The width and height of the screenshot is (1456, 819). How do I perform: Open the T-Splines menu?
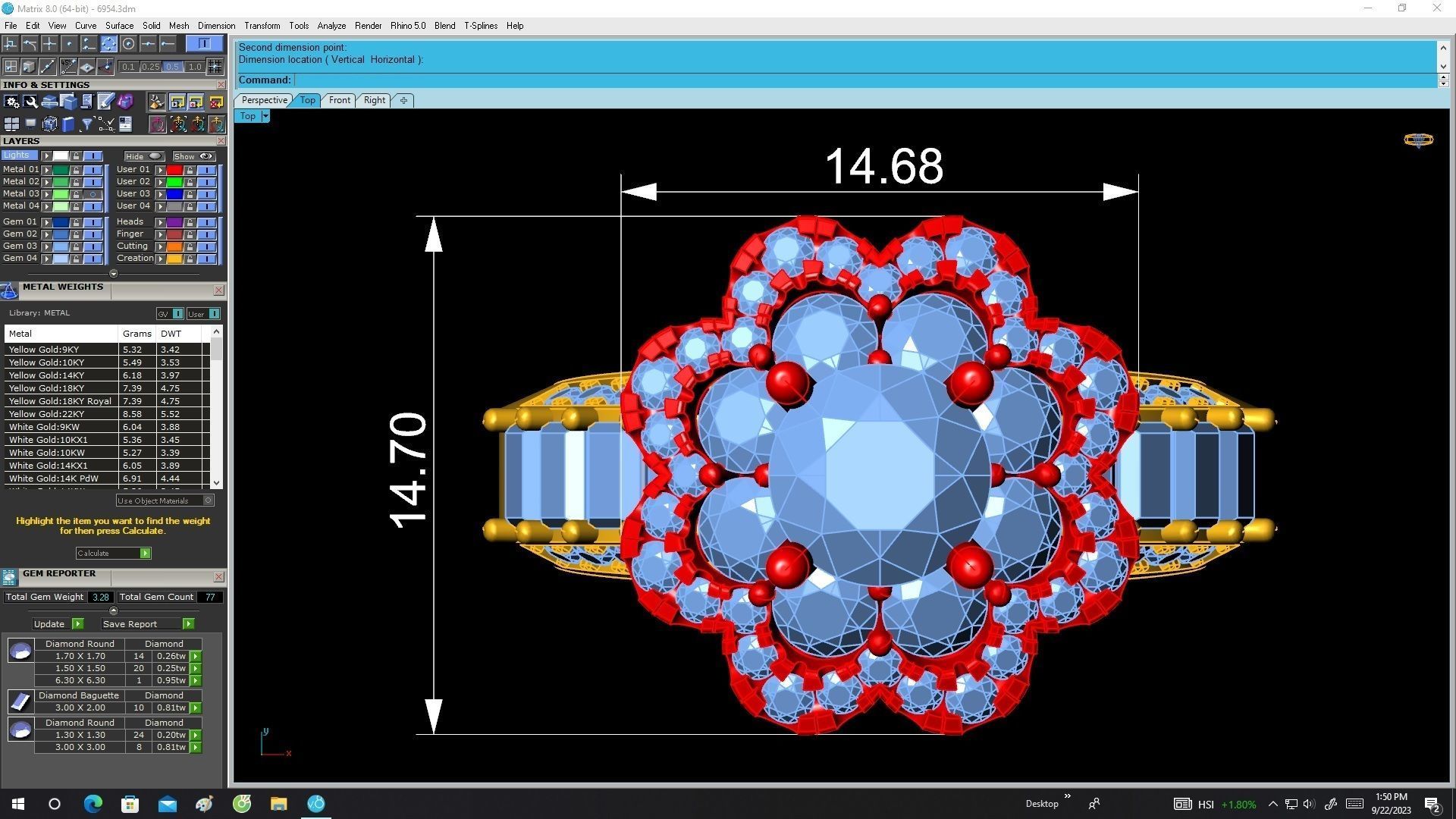point(480,26)
